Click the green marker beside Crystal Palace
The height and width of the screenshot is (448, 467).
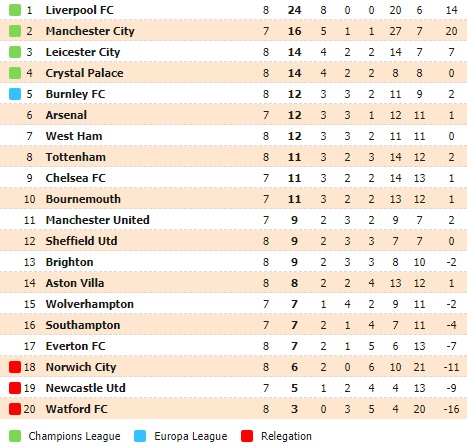point(15,73)
